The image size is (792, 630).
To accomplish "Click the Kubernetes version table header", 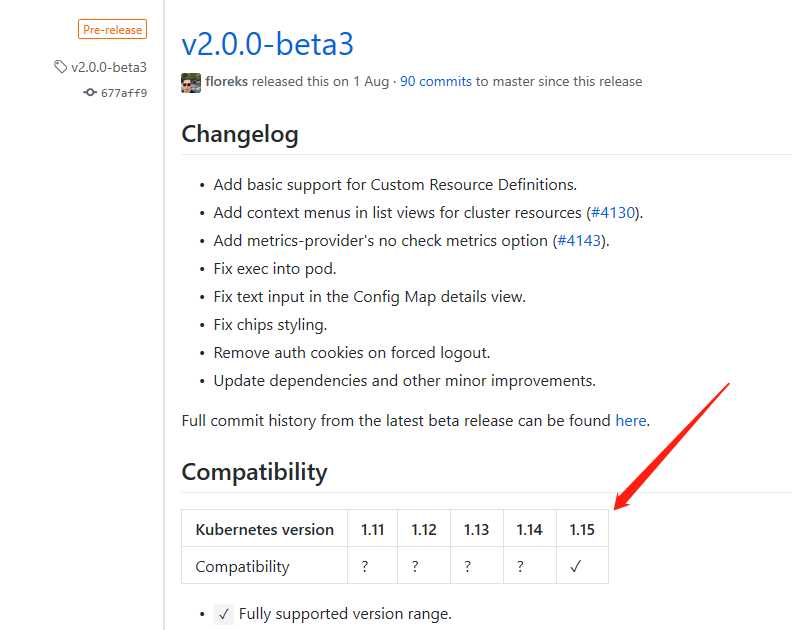I will click(x=264, y=529).
